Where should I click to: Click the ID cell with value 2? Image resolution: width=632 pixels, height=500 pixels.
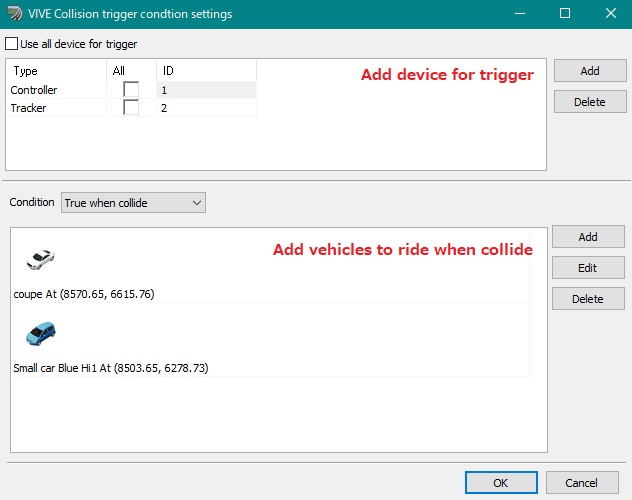click(x=206, y=108)
